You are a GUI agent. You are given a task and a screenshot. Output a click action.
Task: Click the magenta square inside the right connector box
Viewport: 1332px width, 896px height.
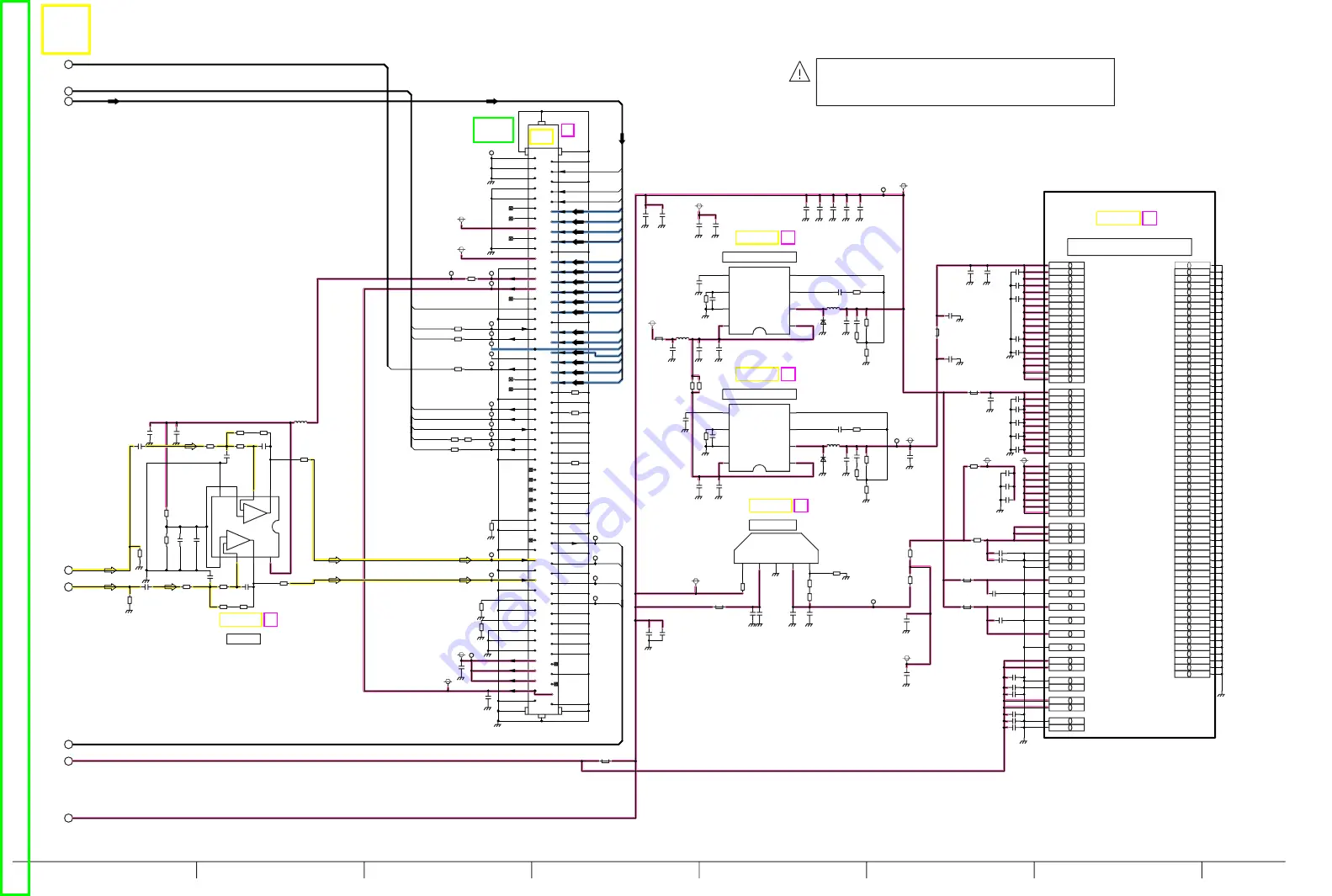click(1149, 218)
